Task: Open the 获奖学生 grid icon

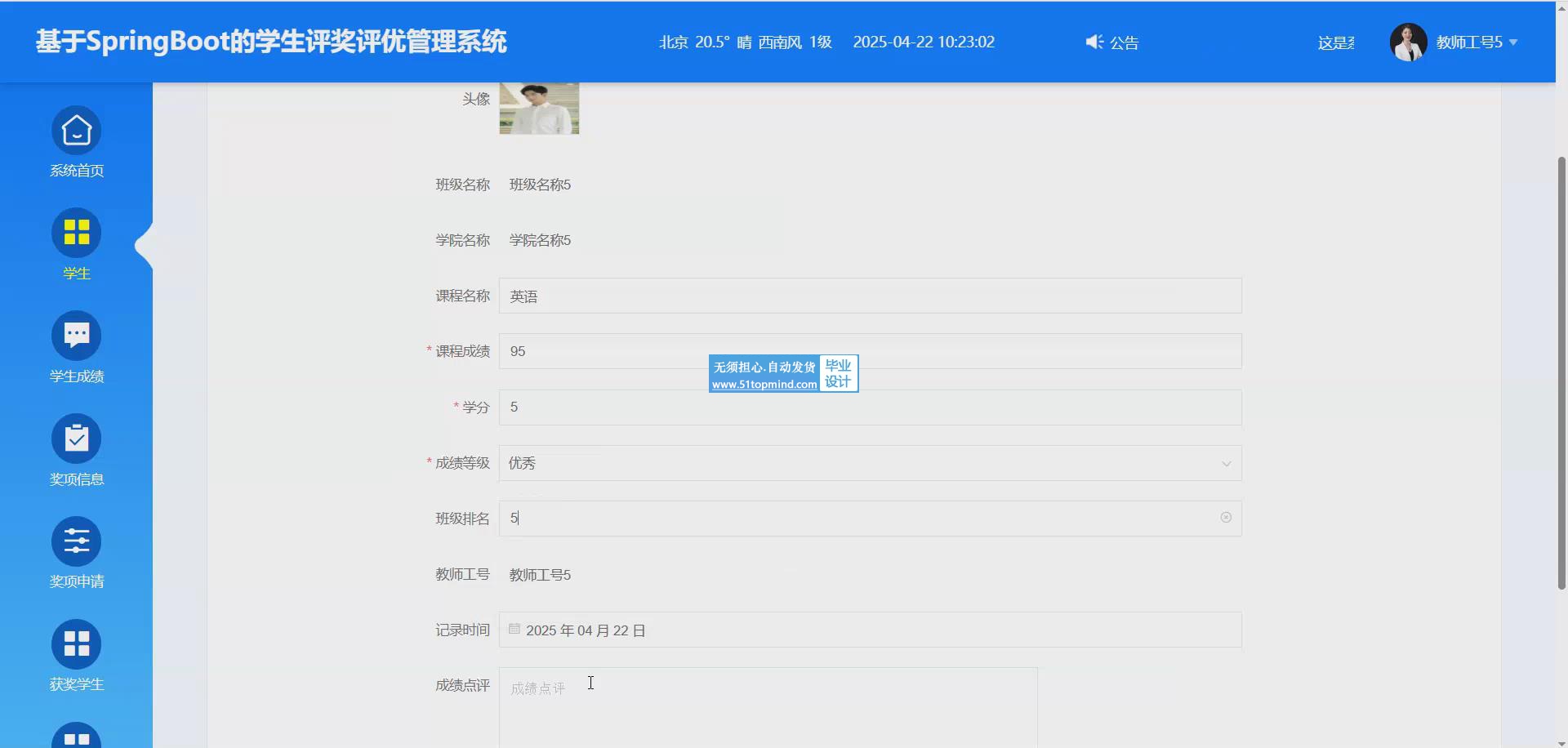Action: 77,644
